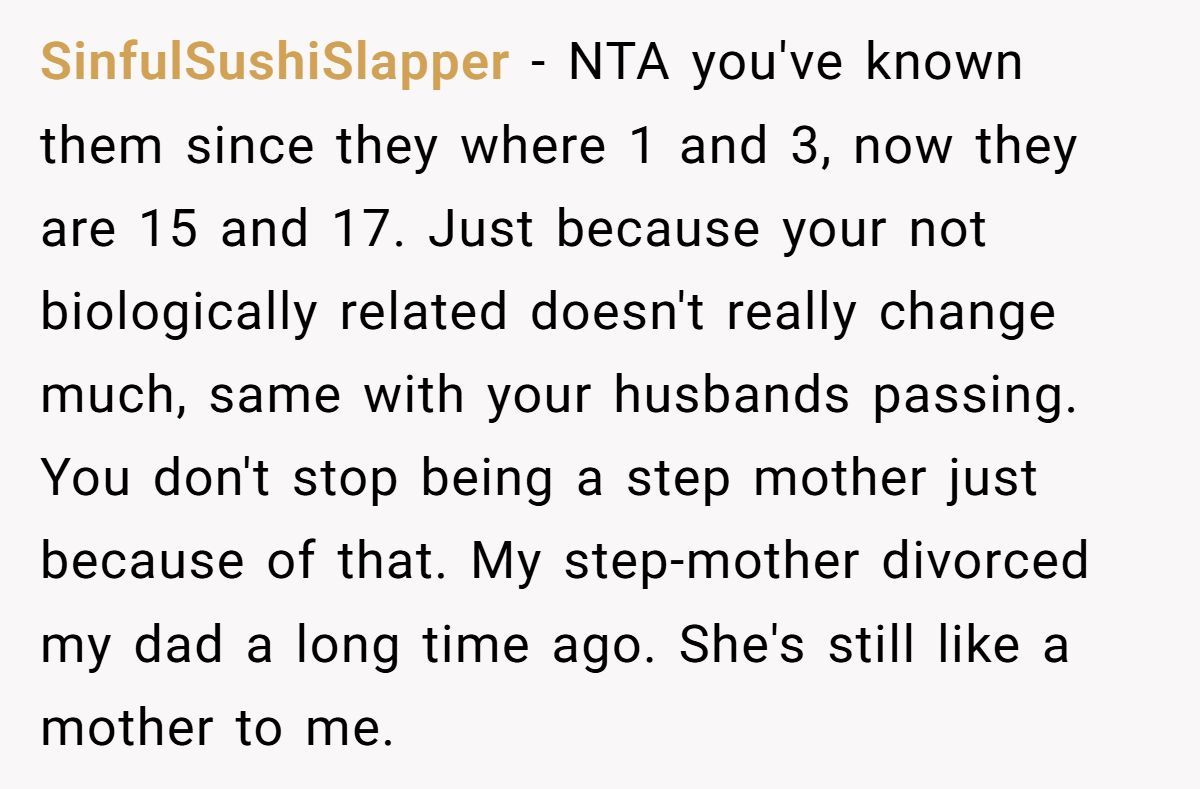Click the word "doesn't"
Screen dimensions: 1200x789
[x=616, y=312]
